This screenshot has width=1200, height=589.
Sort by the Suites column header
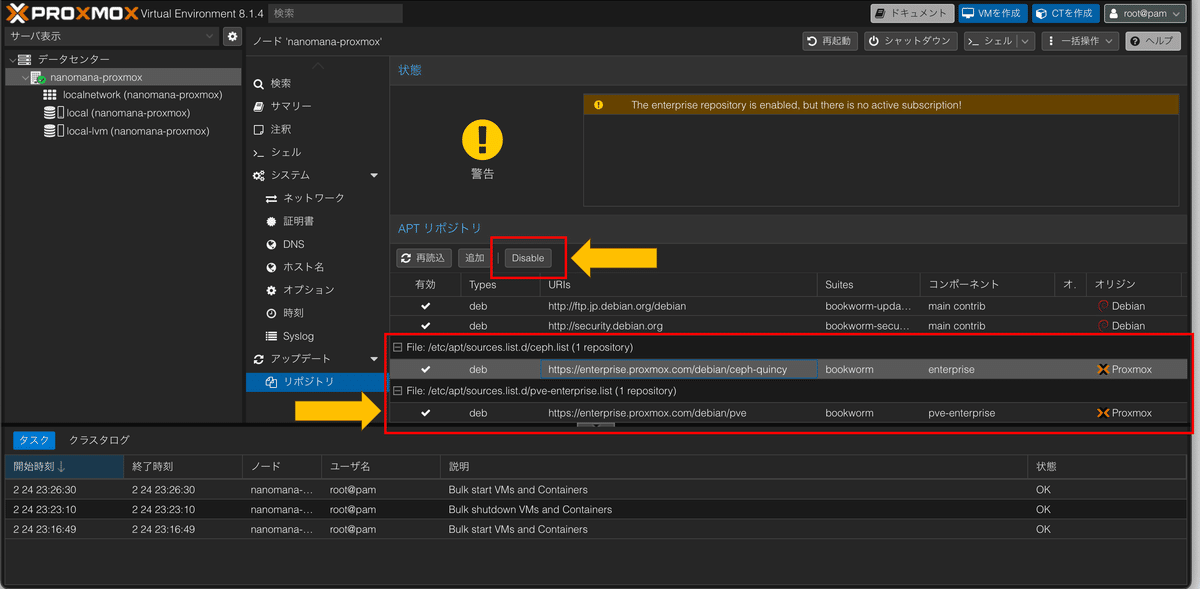coord(867,285)
